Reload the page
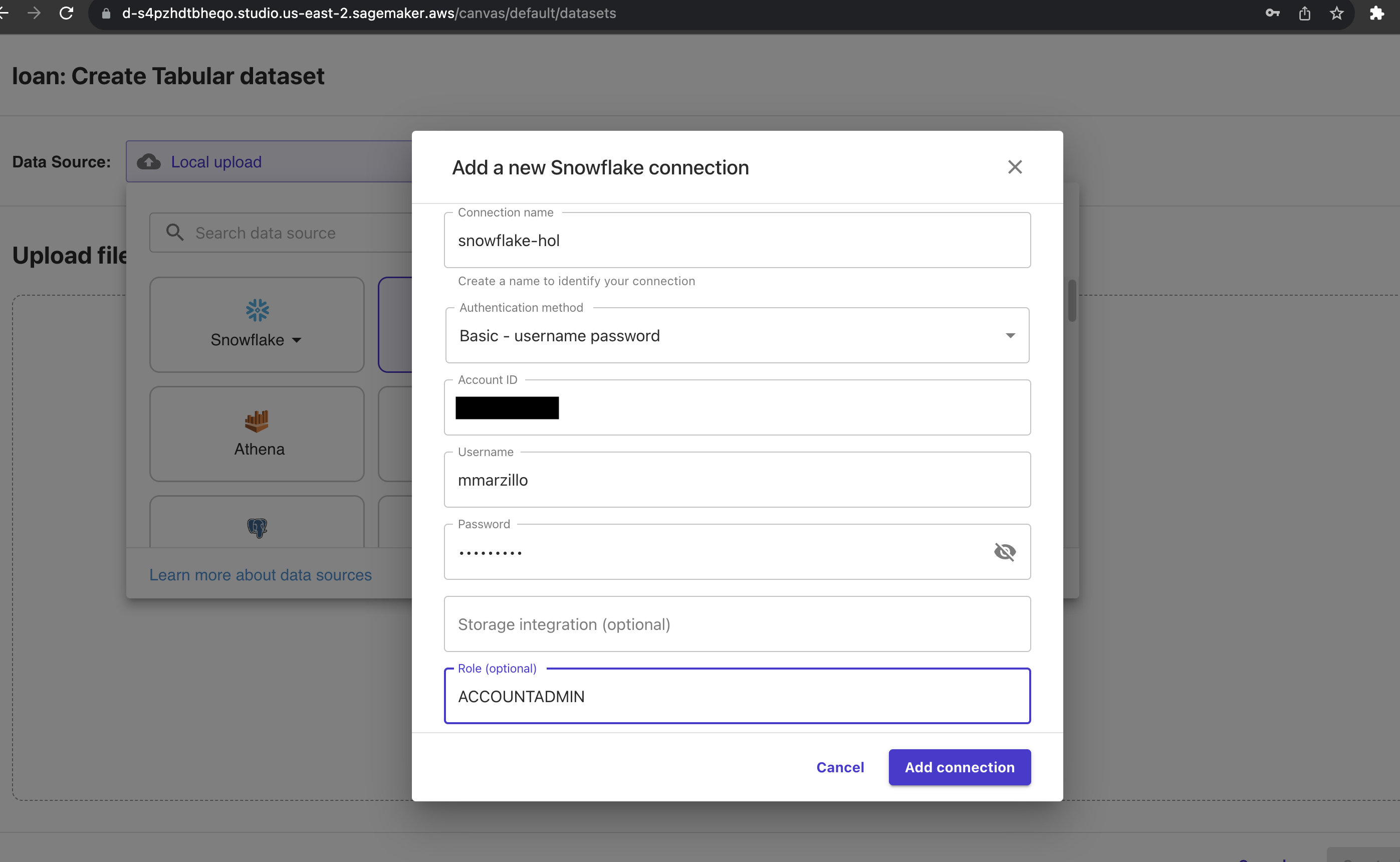This screenshot has height=862, width=1400. pyautogui.click(x=67, y=13)
